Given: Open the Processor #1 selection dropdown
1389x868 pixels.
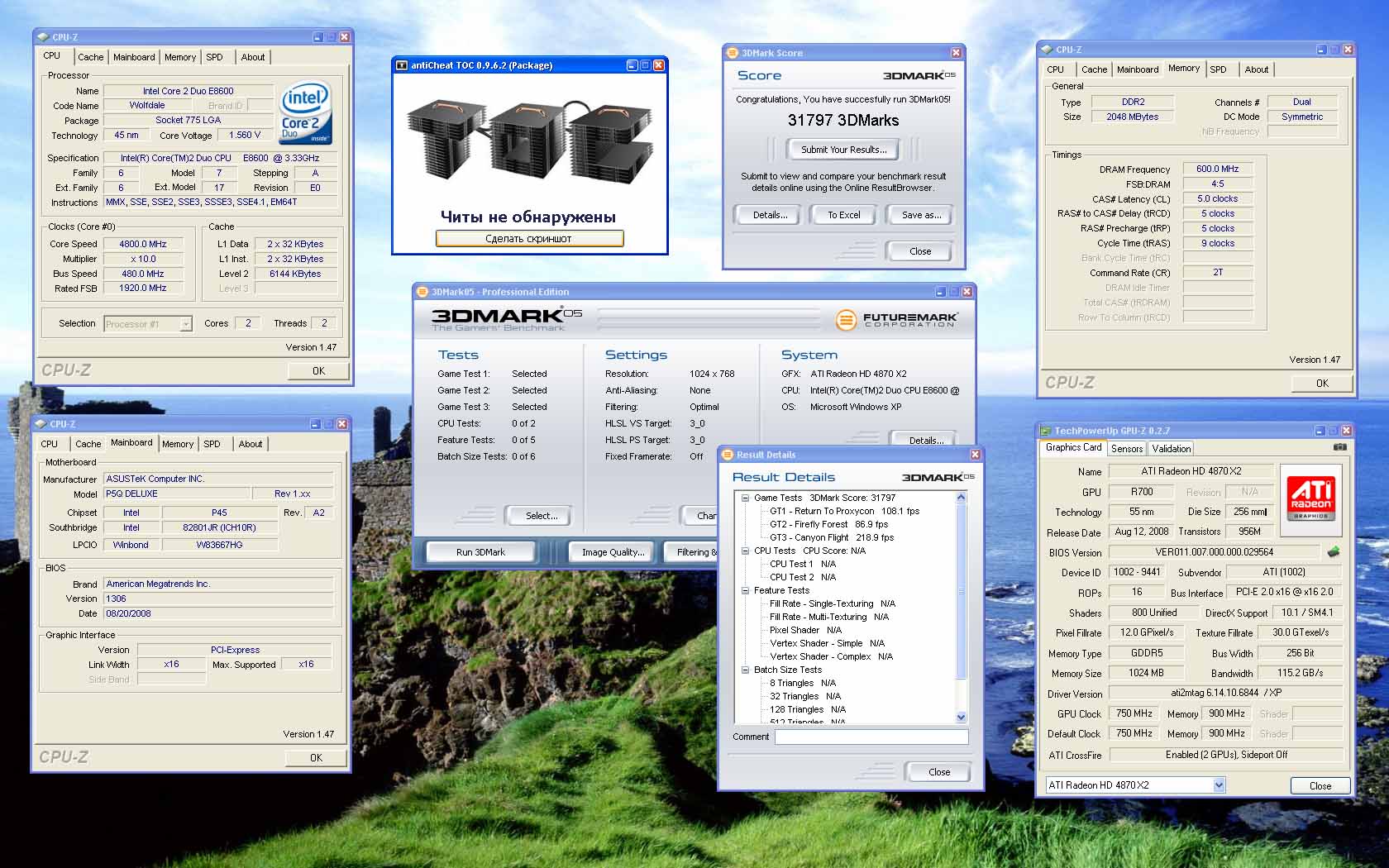Looking at the screenshot, I should (185, 324).
